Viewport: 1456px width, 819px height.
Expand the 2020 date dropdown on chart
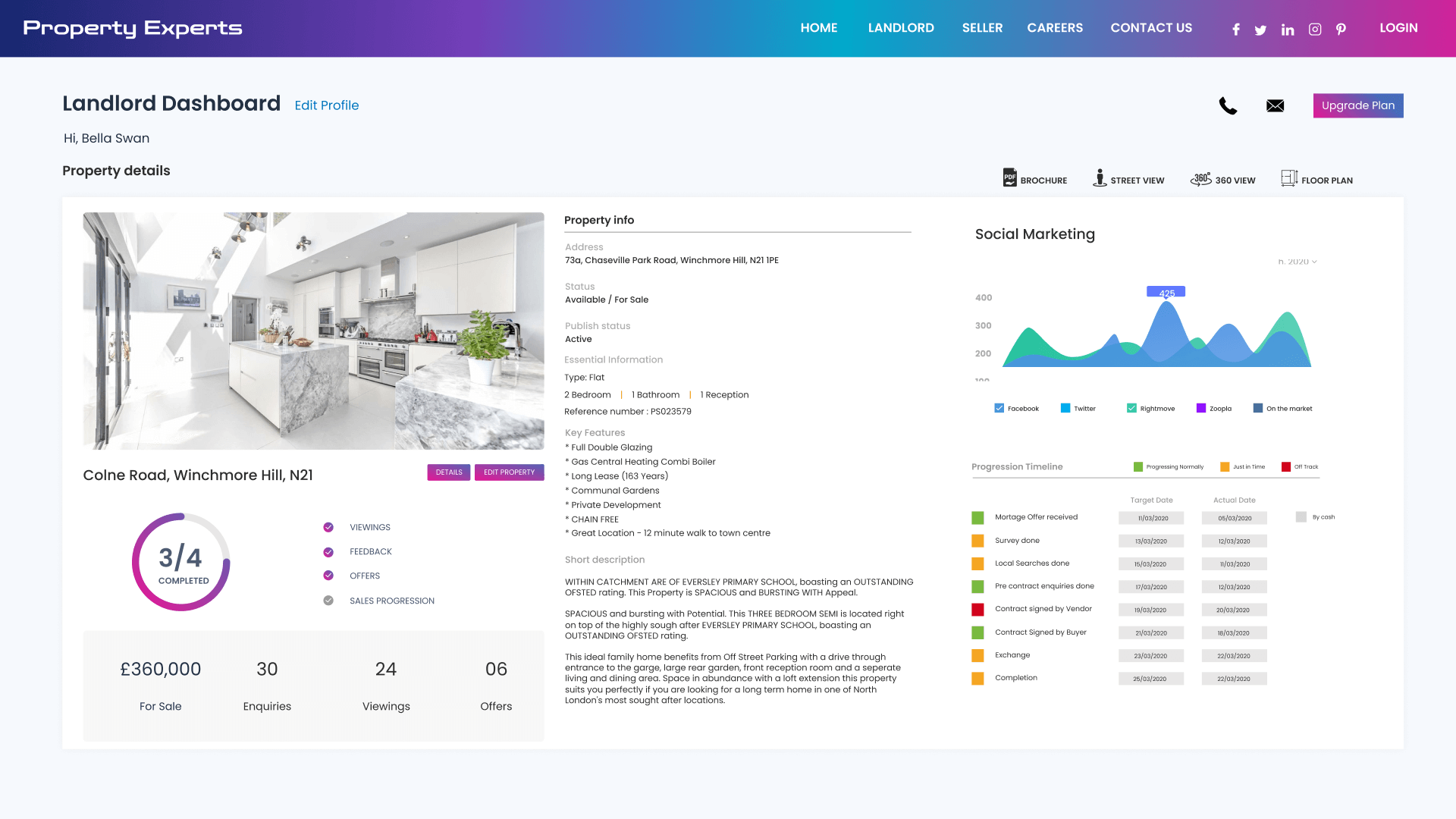tap(1298, 262)
